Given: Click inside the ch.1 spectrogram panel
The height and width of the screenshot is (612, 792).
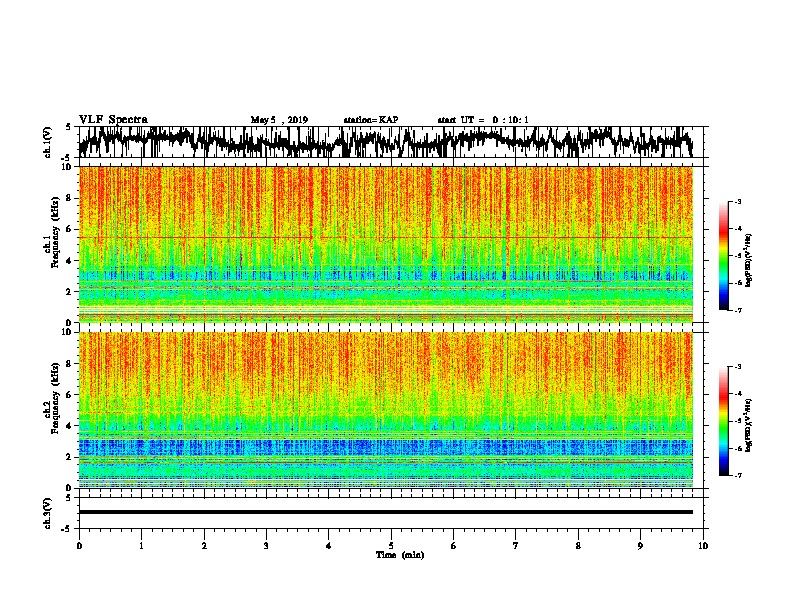Looking at the screenshot, I should [386, 244].
